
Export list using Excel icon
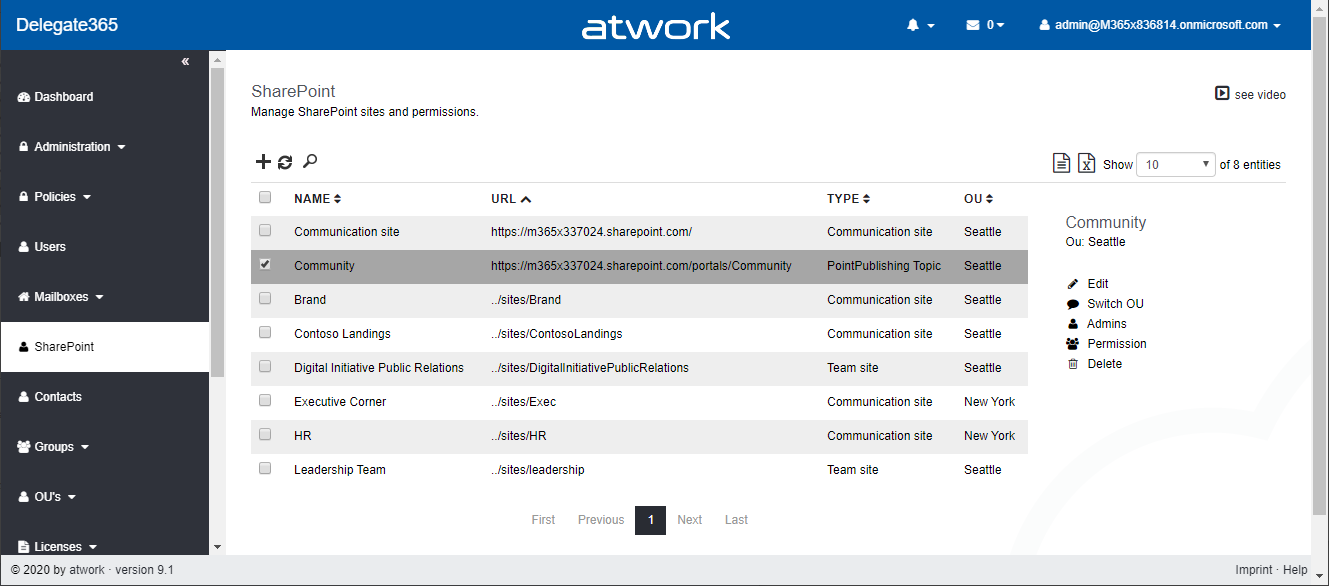tap(1086, 163)
